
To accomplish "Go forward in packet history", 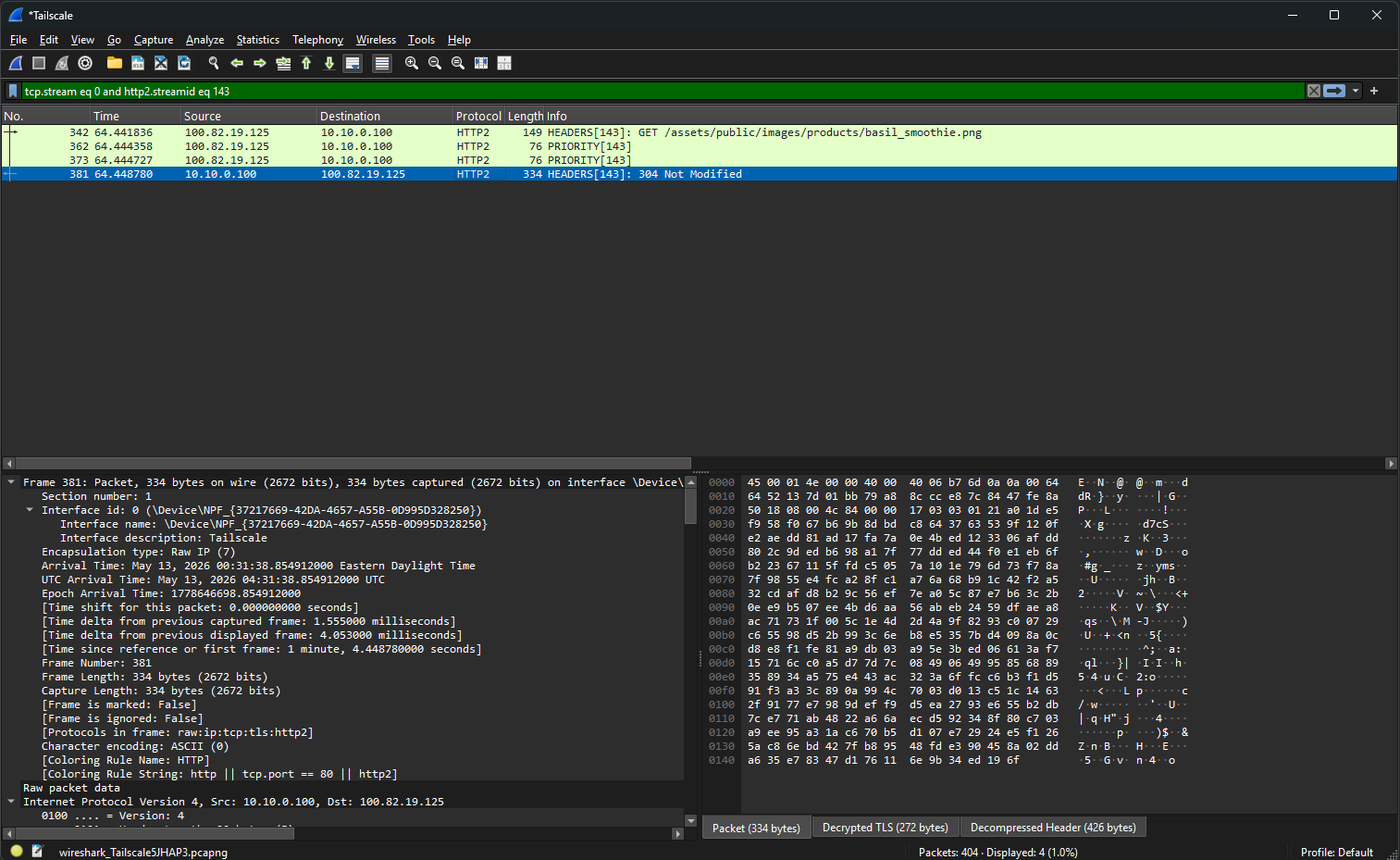I will coord(260,63).
